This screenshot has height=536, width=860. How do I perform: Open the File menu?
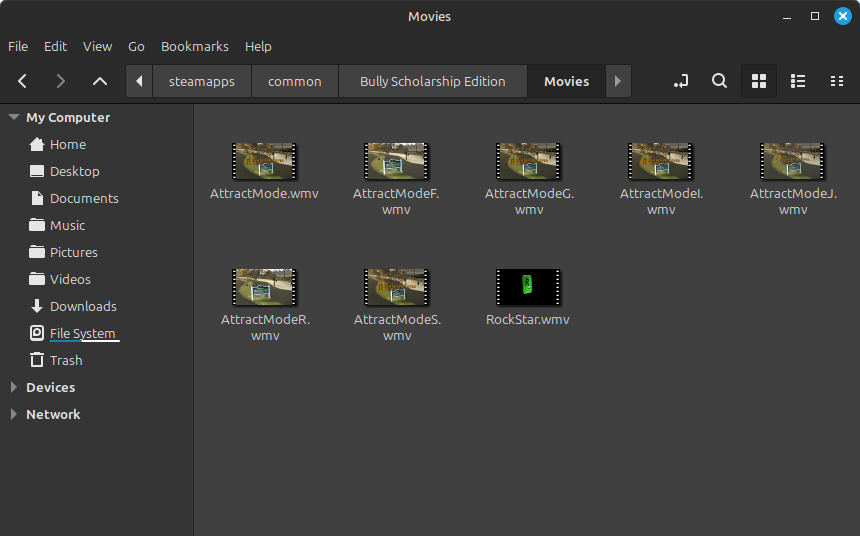(18, 47)
